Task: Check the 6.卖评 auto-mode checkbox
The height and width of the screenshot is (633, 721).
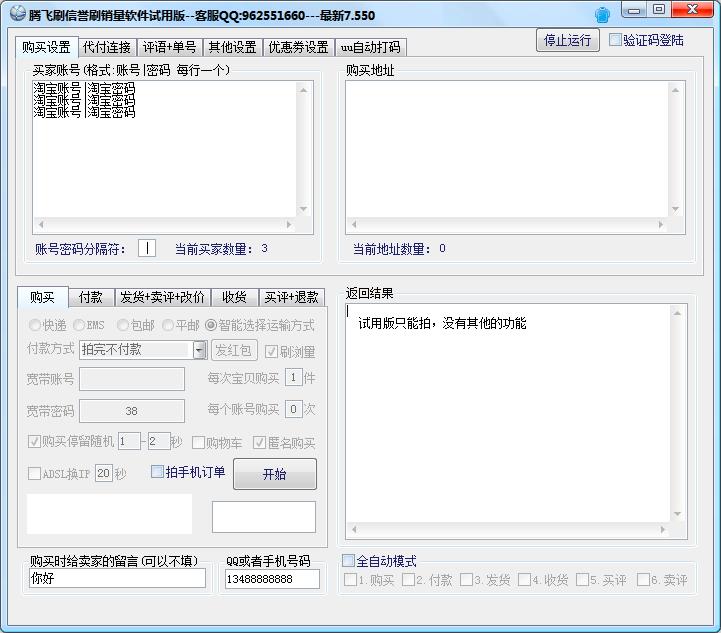Action: (x=643, y=580)
